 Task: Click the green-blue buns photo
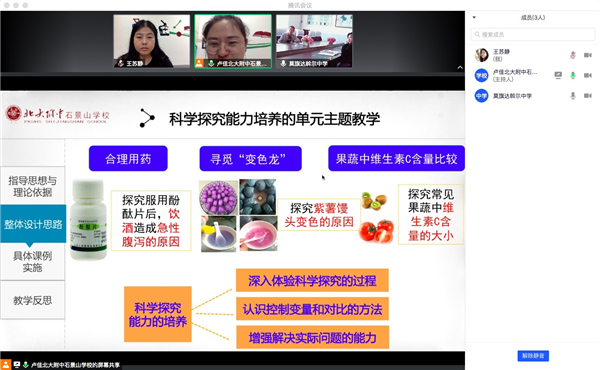pyautogui.click(x=258, y=197)
